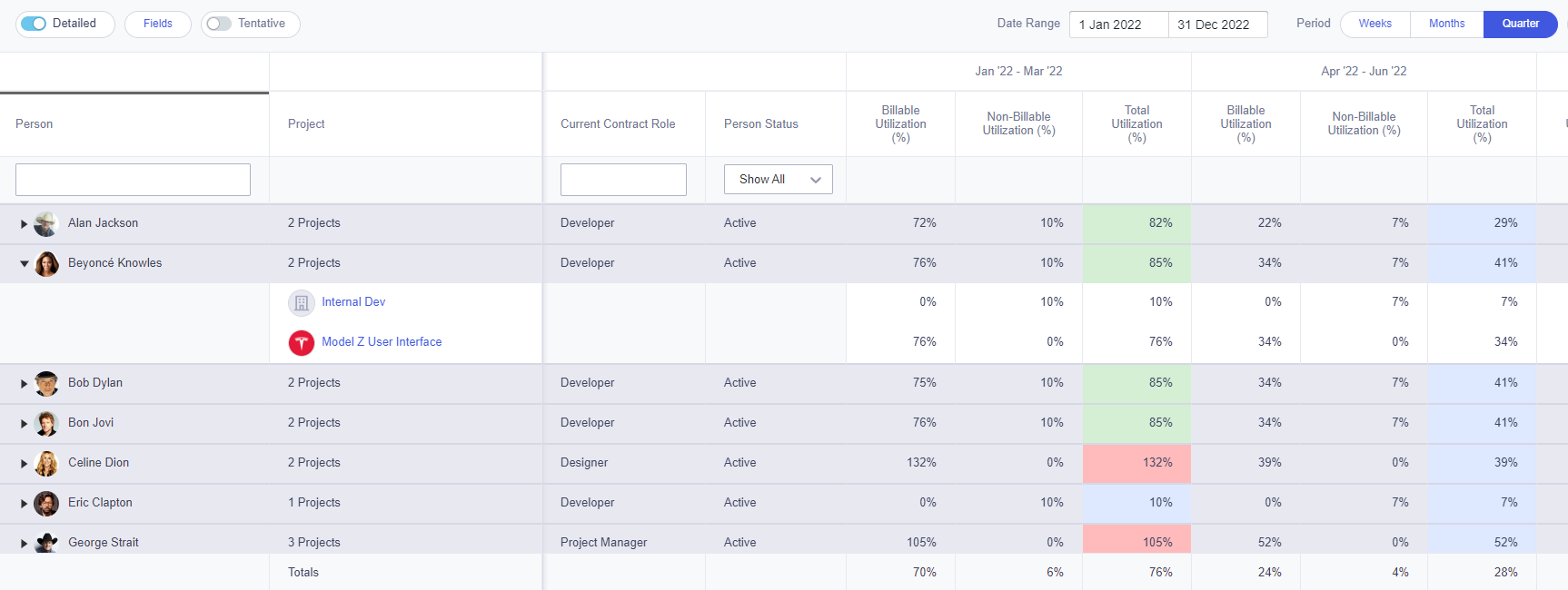Open the Model Z User Interface project link
The height and width of the screenshot is (590, 1568).
click(x=382, y=342)
